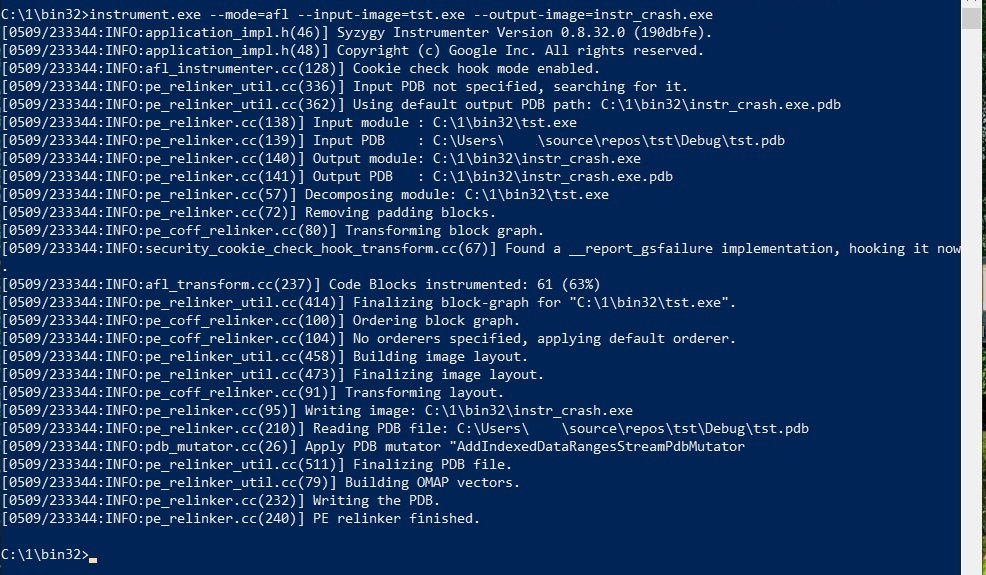Click the Input PDB path ending tst.pdb
The image size is (986, 575).
click(x=609, y=140)
